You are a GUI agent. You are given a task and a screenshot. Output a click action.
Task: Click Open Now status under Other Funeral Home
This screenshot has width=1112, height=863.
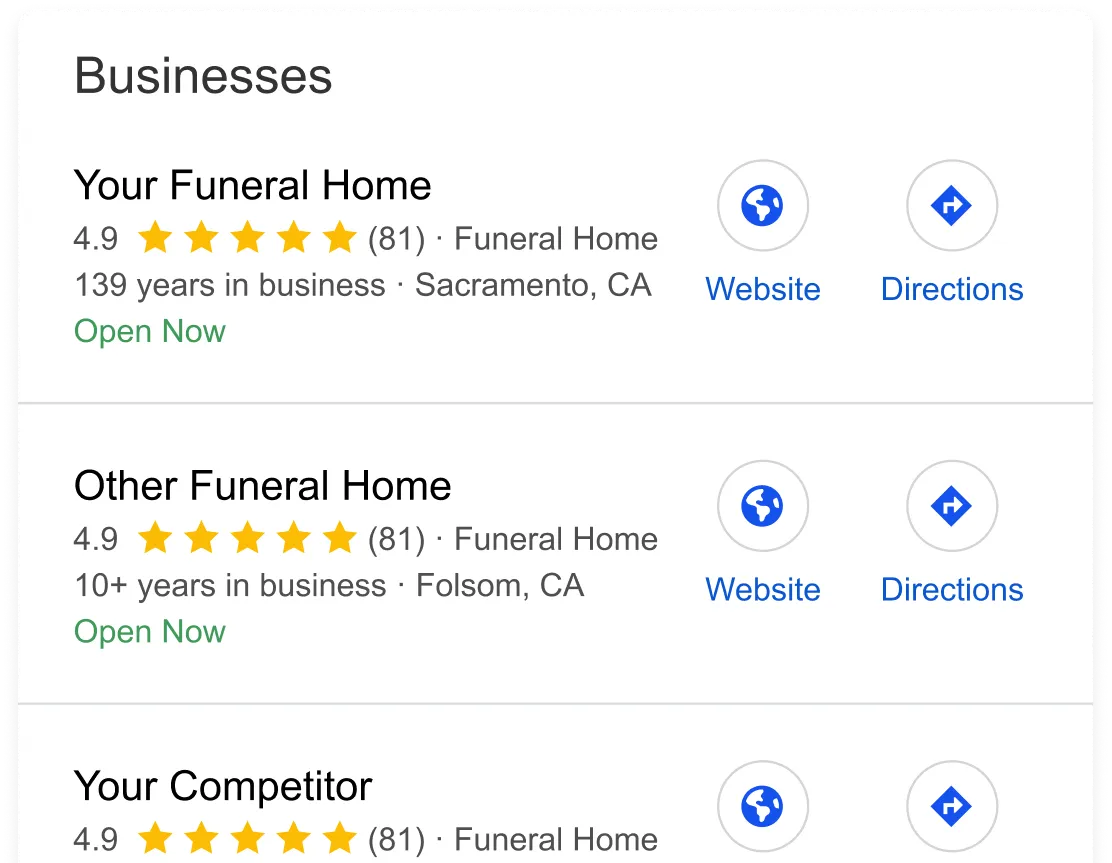click(150, 632)
